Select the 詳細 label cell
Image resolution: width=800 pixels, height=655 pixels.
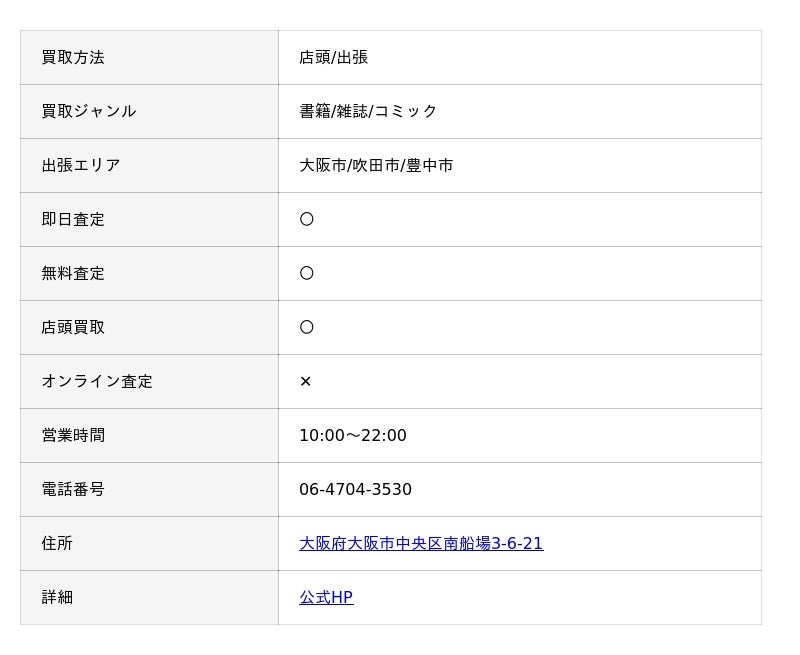click(149, 598)
